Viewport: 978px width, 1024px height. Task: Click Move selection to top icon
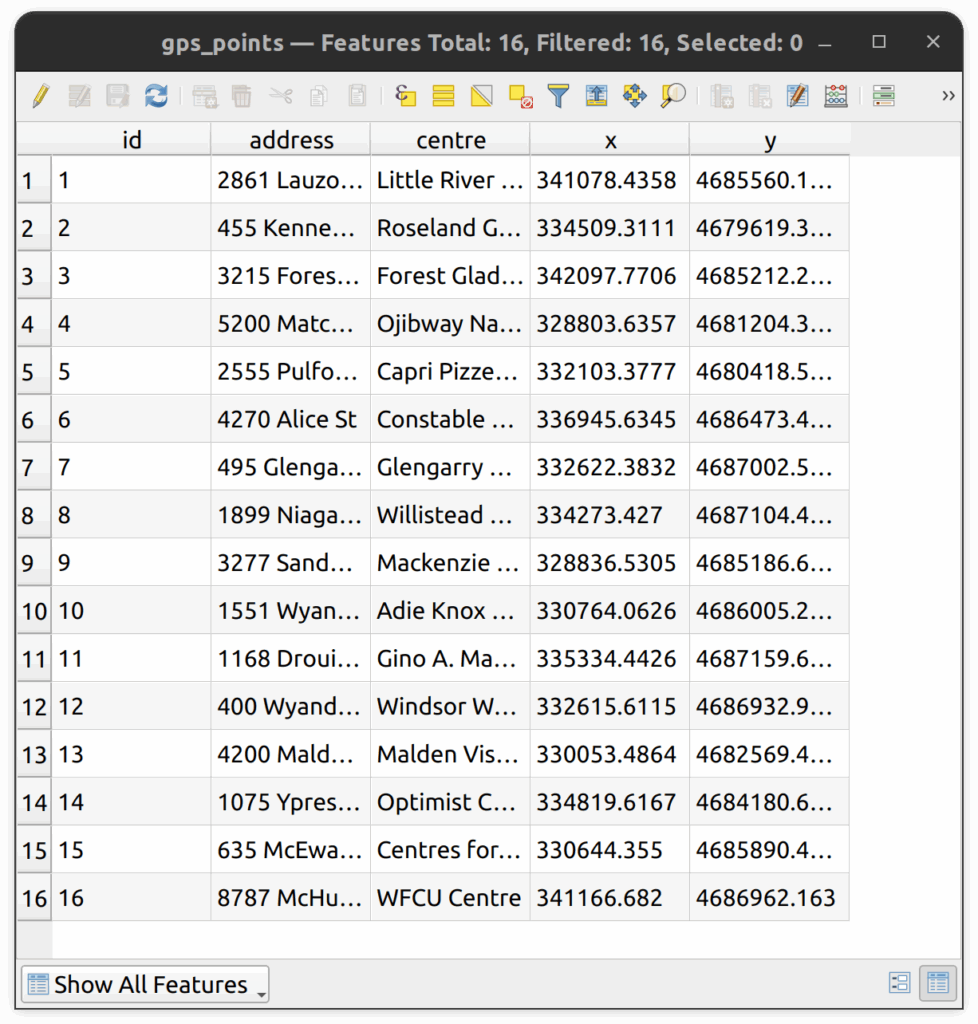596,96
